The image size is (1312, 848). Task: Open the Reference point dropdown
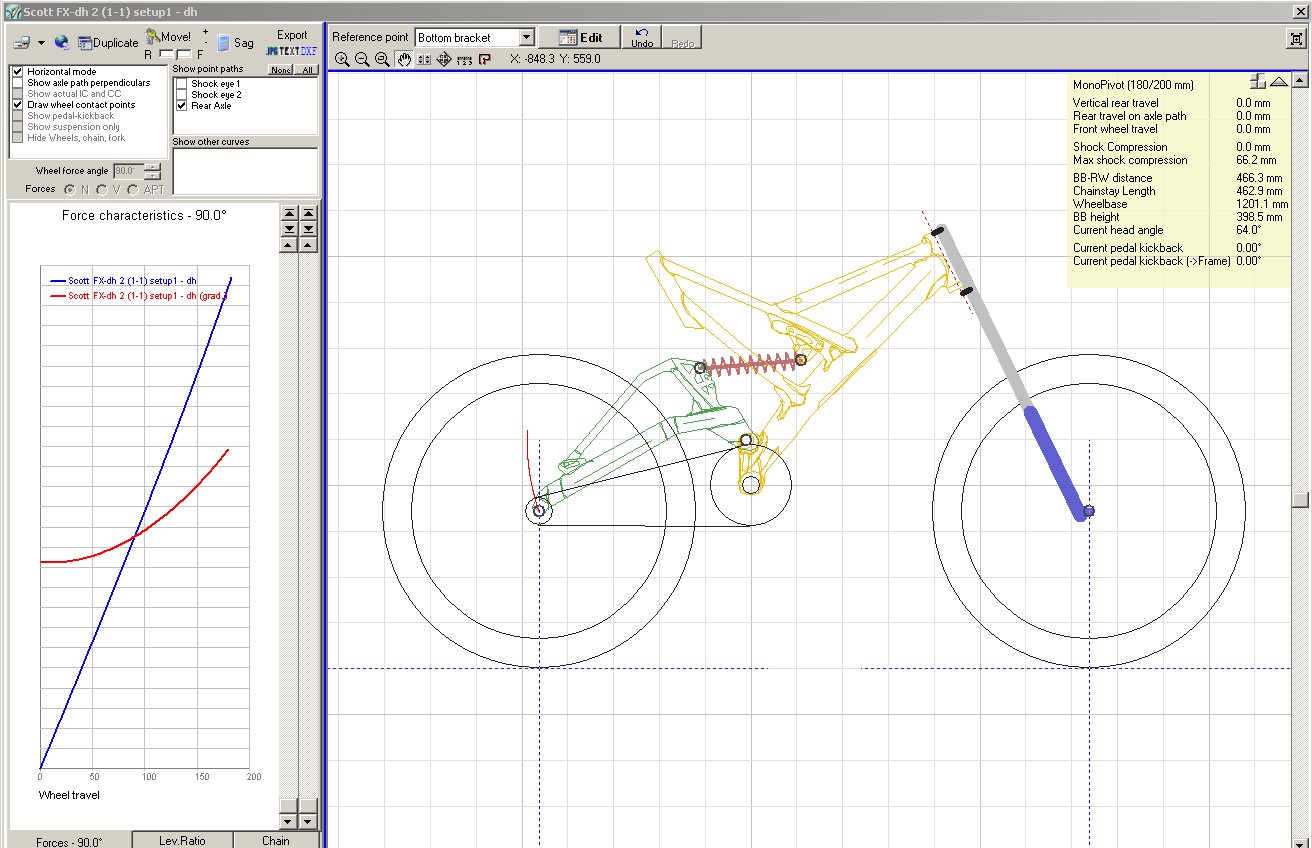click(527, 37)
